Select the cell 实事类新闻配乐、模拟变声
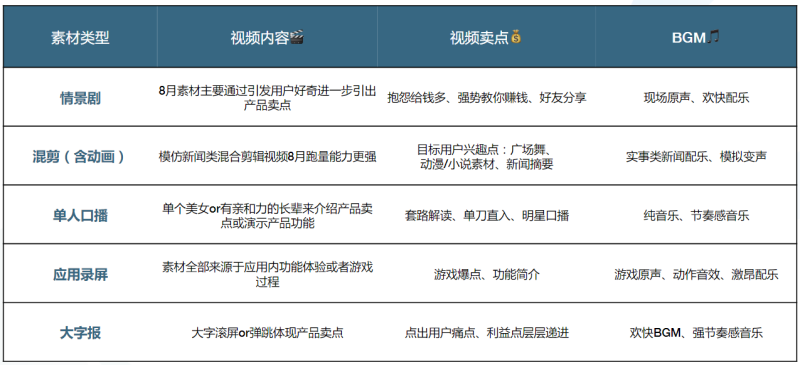 click(x=696, y=157)
